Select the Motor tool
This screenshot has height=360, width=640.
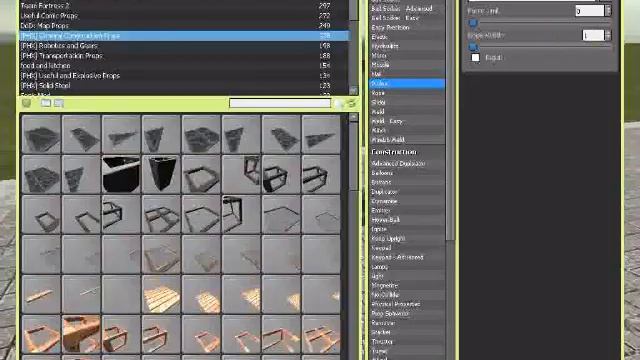tap(407, 56)
